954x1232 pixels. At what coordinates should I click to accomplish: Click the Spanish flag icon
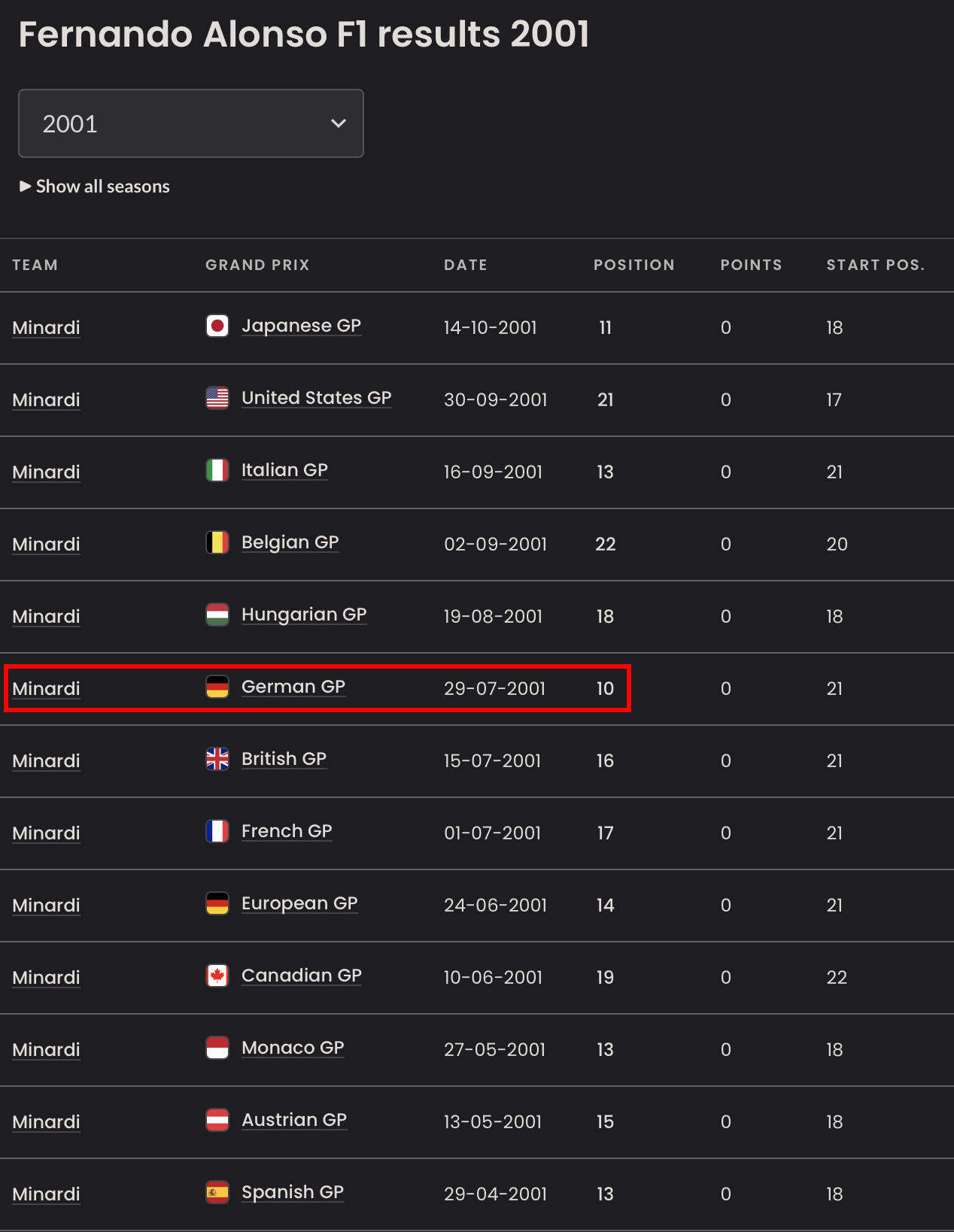pyautogui.click(x=217, y=1192)
